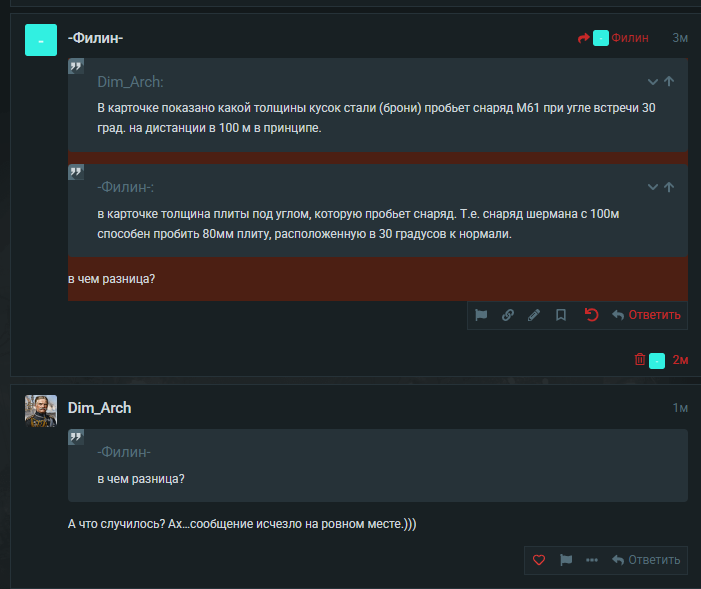Jump to original -Филин- quoted post arrow
The width and height of the screenshot is (701, 589).
[x=669, y=187]
